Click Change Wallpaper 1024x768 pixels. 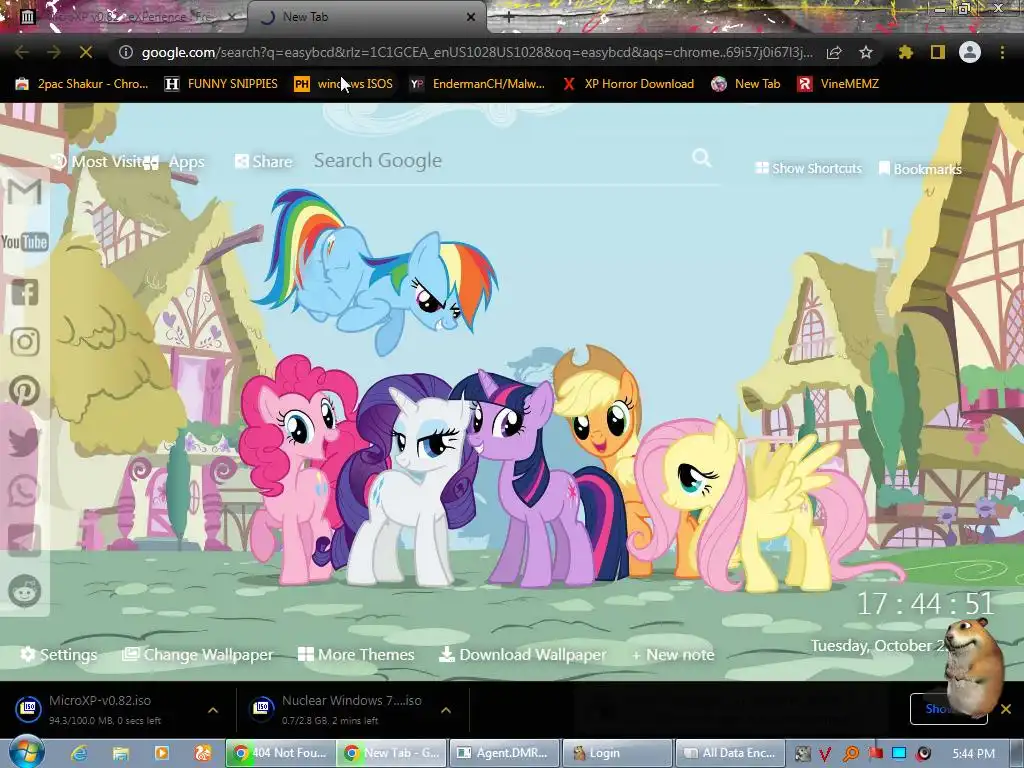coord(198,654)
